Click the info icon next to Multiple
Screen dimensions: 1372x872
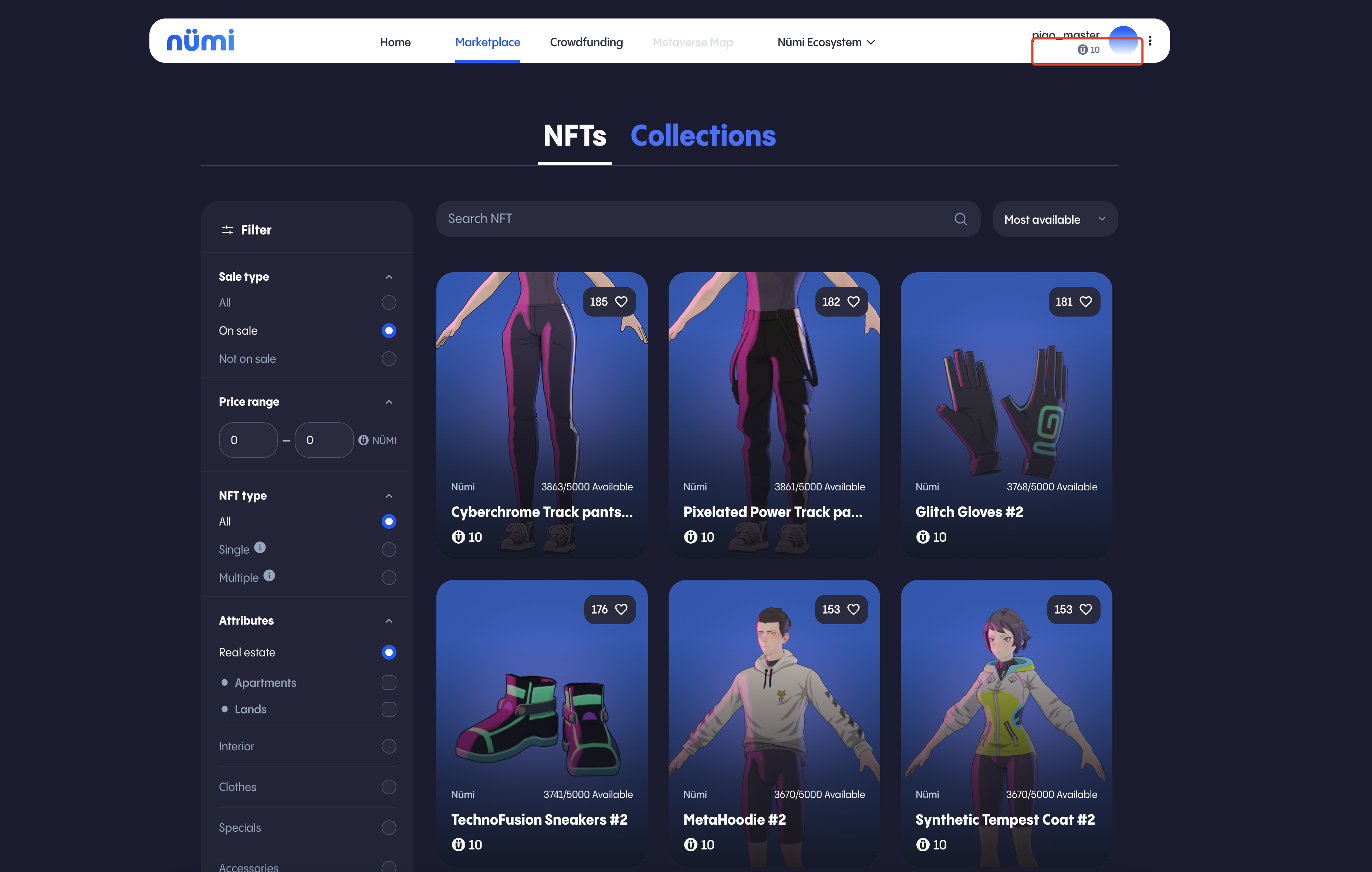pyautogui.click(x=269, y=575)
